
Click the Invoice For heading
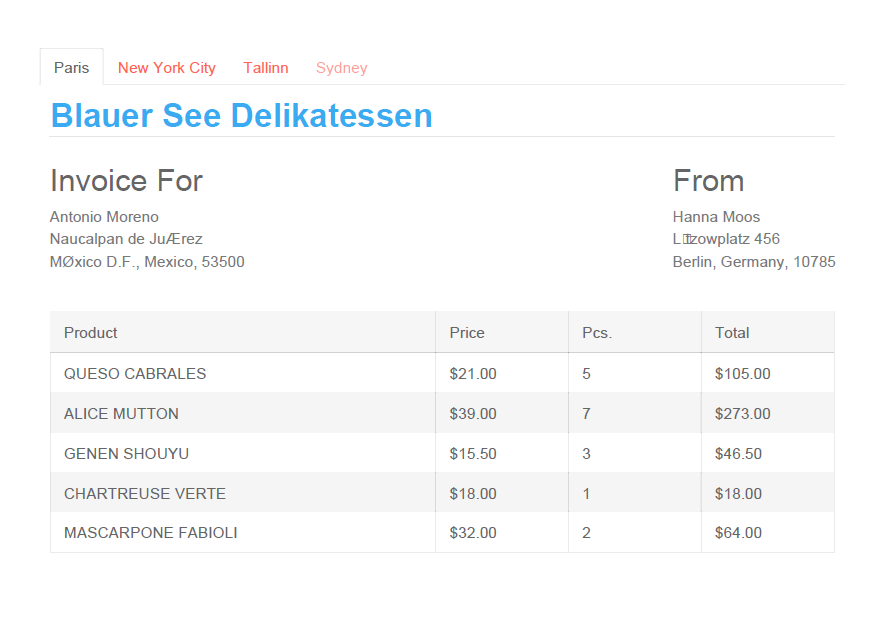pos(126,181)
